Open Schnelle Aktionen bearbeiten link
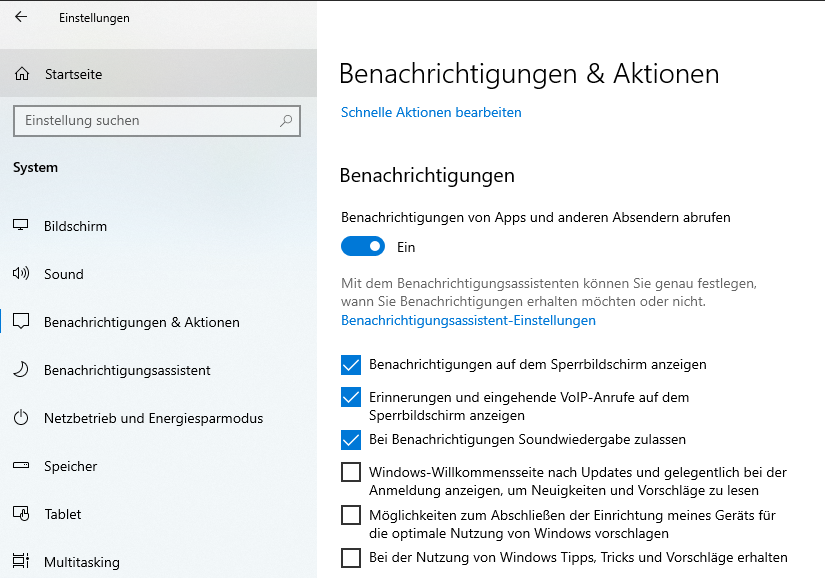The width and height of the screenshot is (825, 578). click(431, 113)
